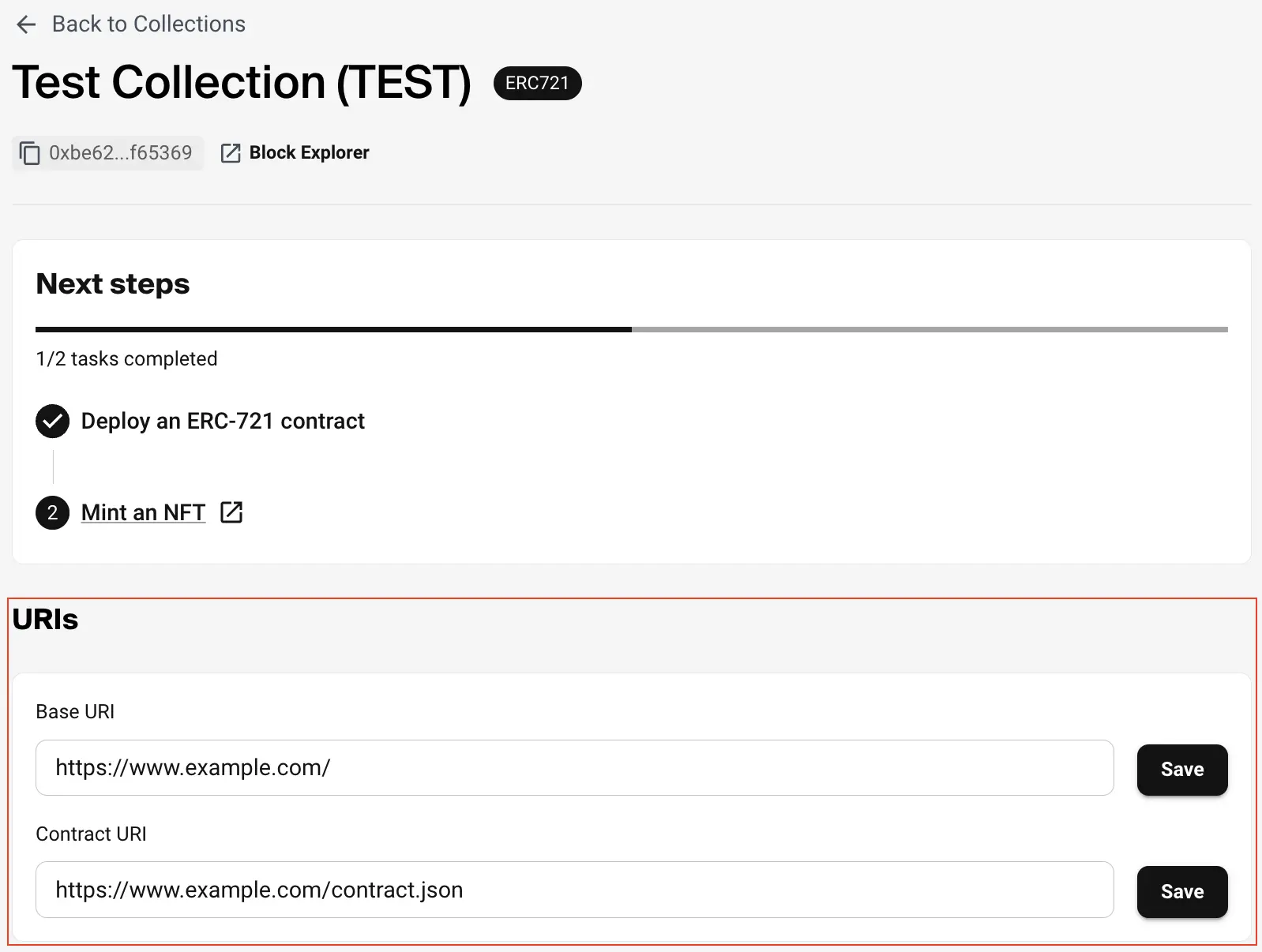Screen dimensions: 1262x952
Task: Open the "Mint an NFT" link
Action: tap(143, 513)
